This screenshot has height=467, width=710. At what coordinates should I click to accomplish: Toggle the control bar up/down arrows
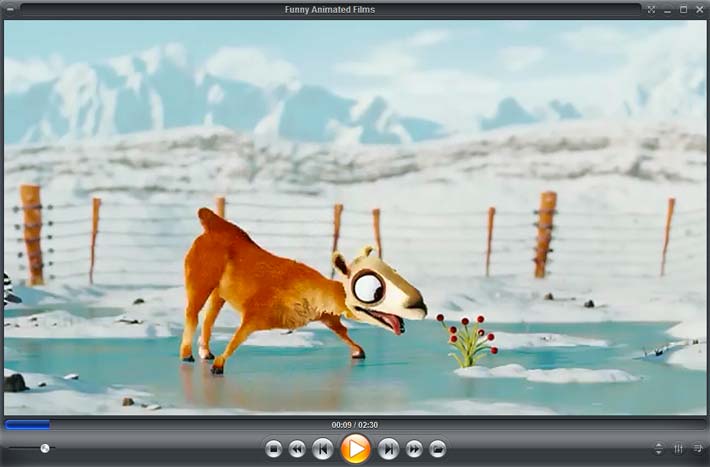click(x=658, y=448)
